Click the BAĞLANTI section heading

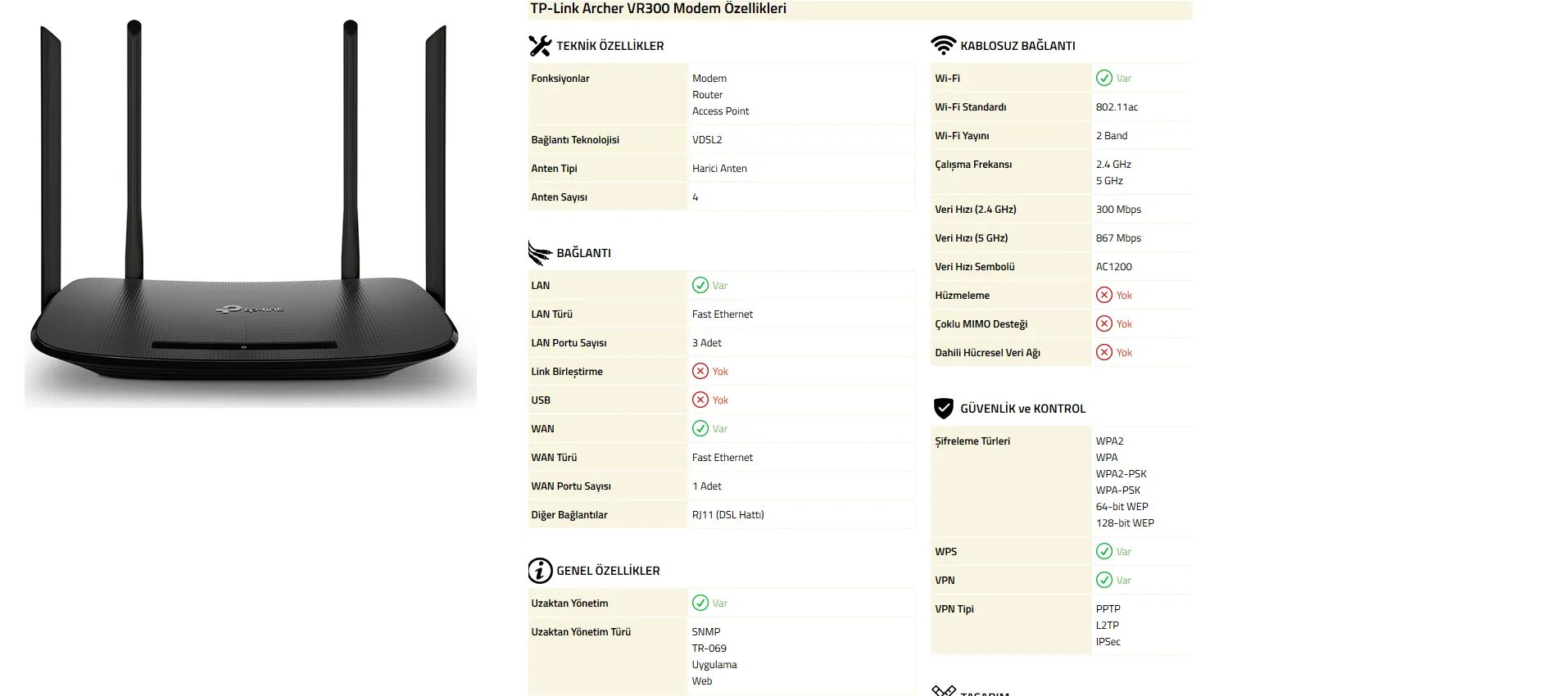click(584, 253)
